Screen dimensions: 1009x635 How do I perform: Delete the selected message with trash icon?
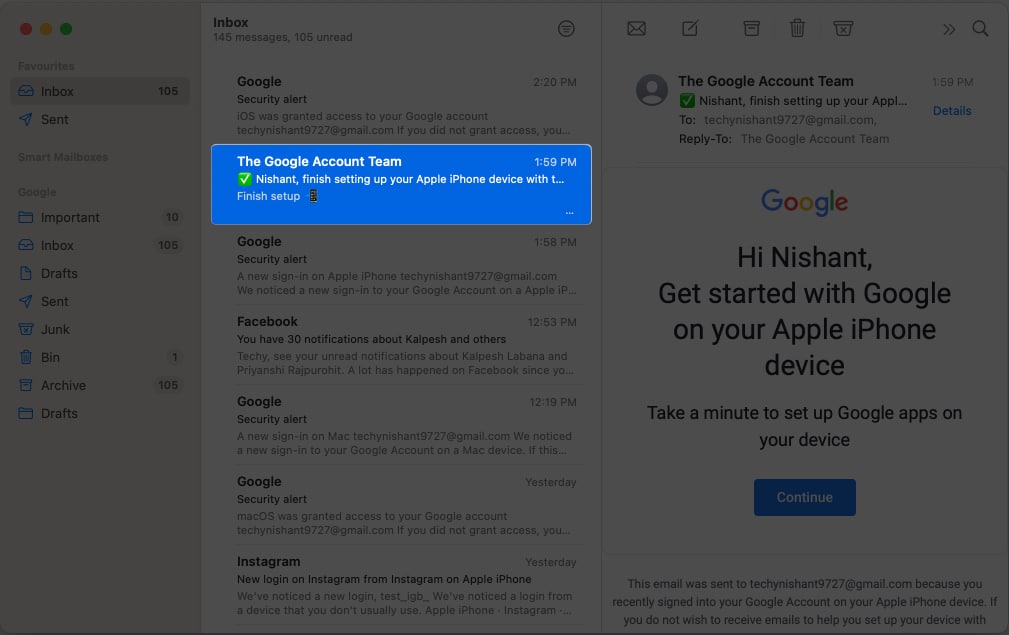point(797,28)
